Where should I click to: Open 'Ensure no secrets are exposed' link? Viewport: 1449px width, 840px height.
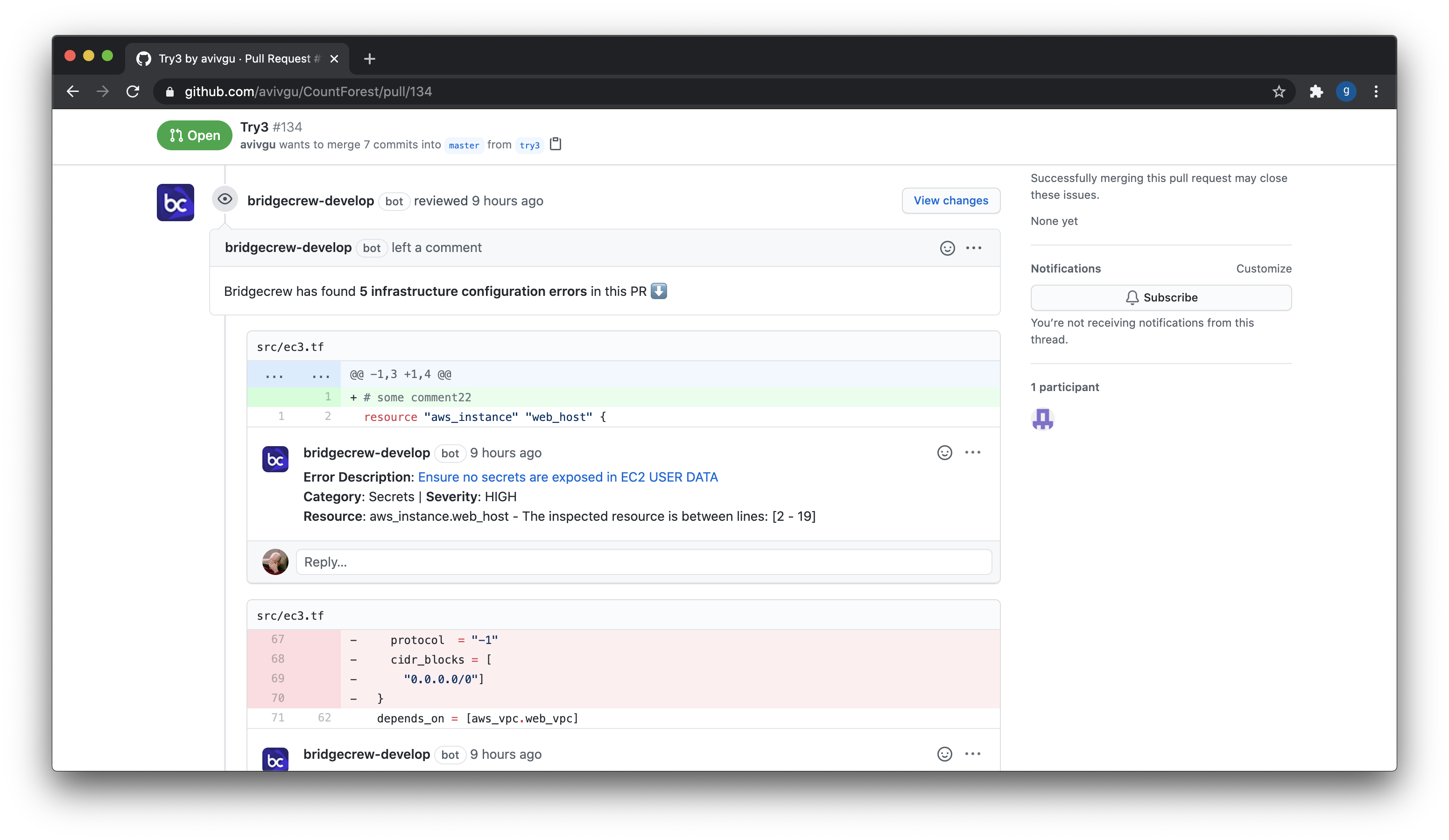[568, 477]
